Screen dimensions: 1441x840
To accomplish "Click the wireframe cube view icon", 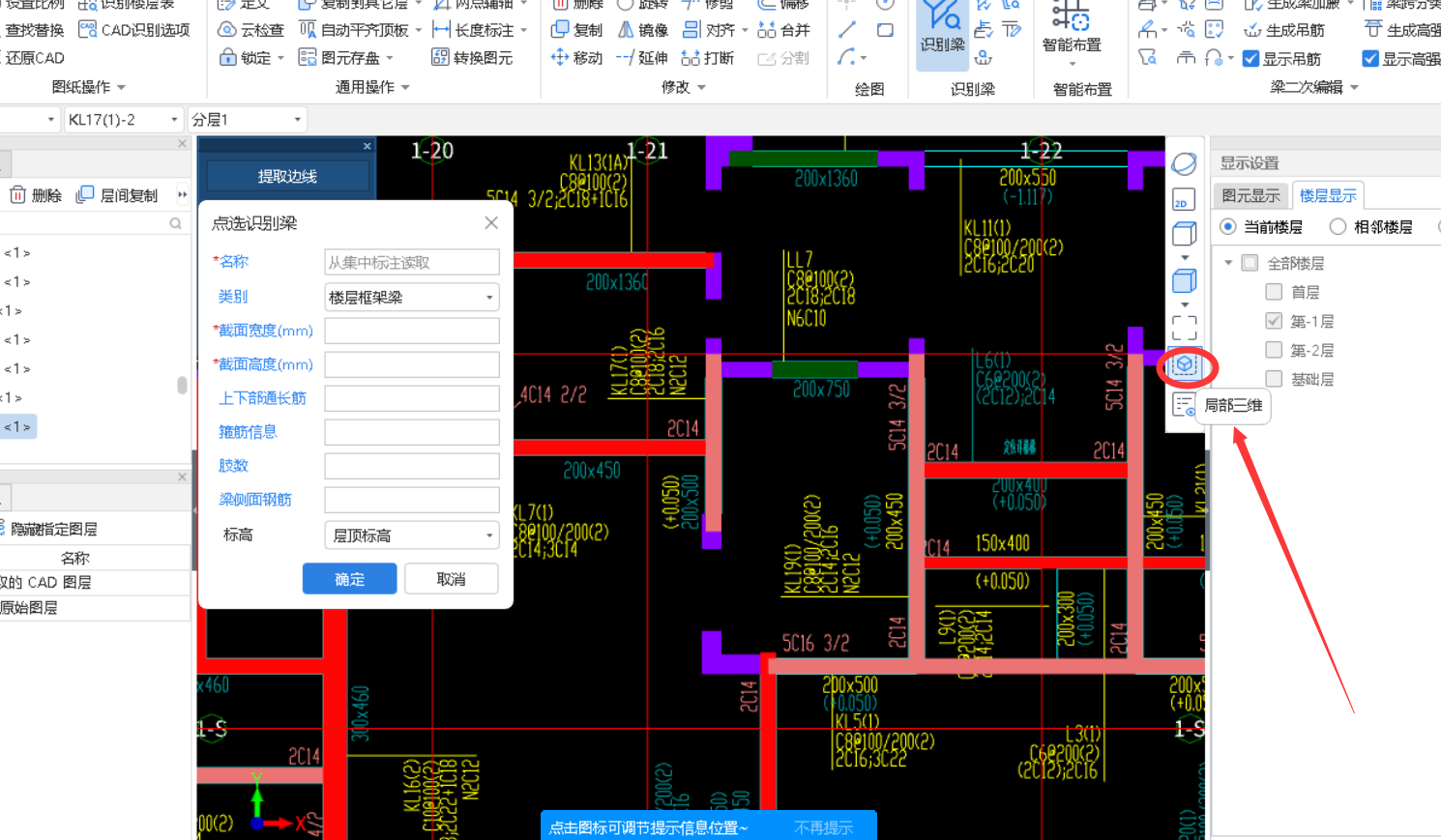I will pos(1184,234).
